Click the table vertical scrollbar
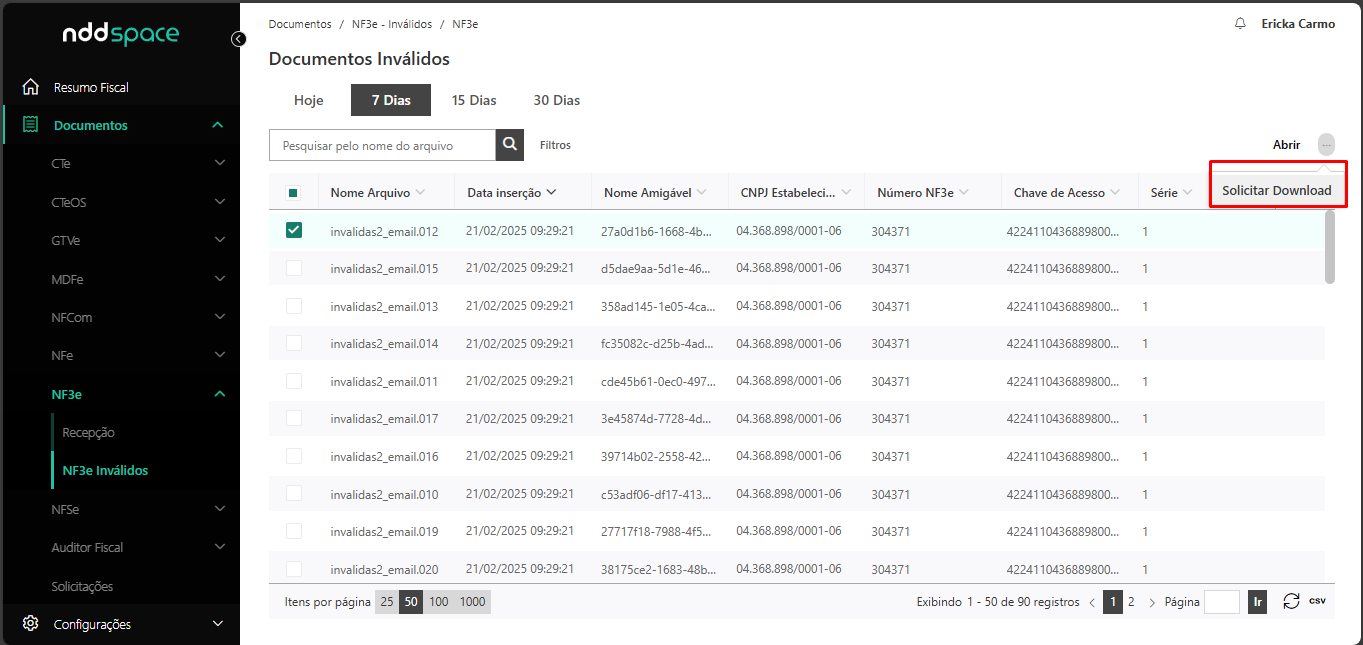Viewport: 1363px width, 645px height. tap(1329, 247)
